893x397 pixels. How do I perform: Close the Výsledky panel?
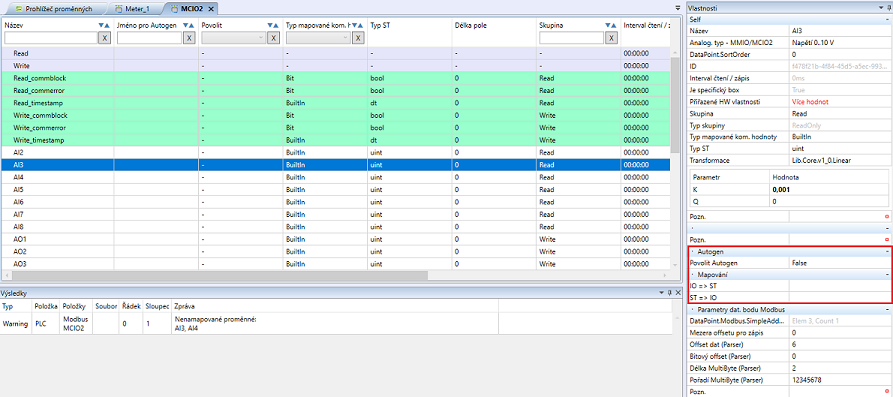677,293
